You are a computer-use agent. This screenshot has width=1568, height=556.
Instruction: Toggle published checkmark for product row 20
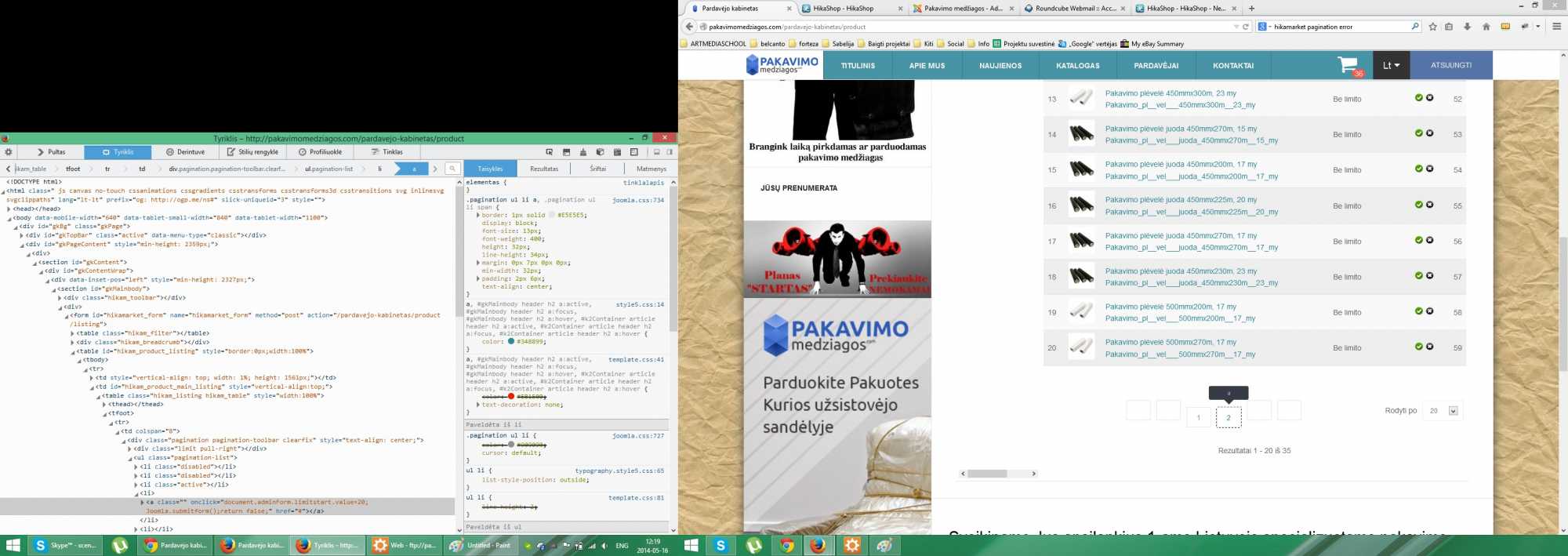(1419, 347)
